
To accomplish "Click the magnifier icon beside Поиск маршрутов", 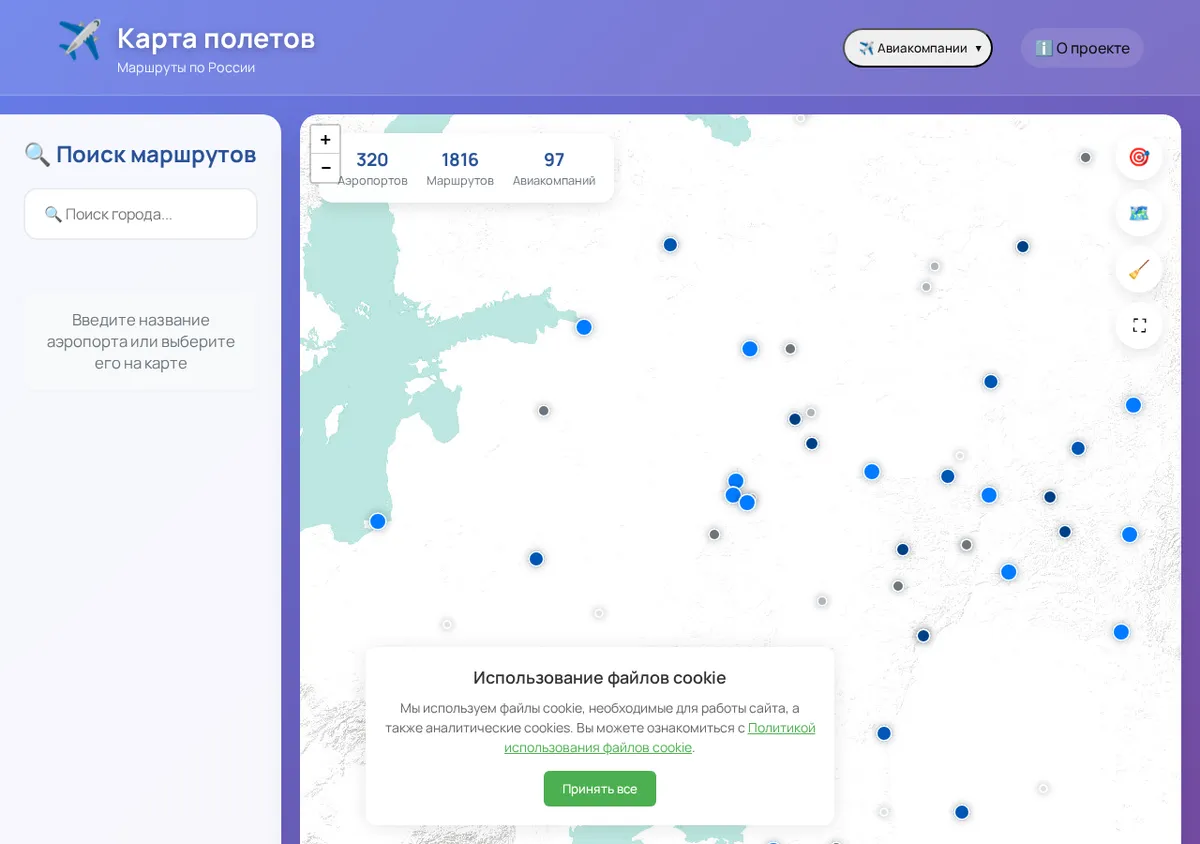I will point(37,155).
